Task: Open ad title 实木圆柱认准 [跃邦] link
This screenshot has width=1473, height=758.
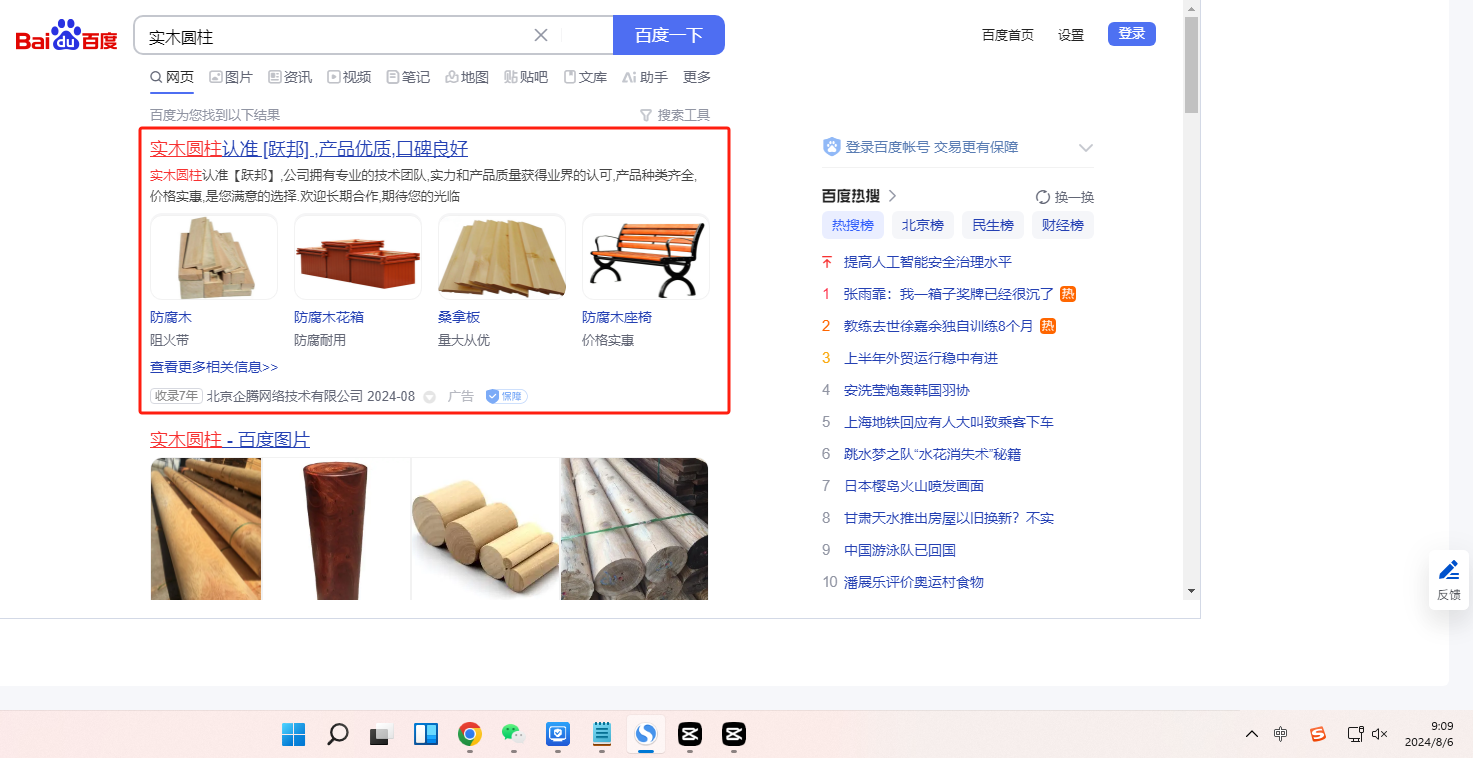Action: 309,149
